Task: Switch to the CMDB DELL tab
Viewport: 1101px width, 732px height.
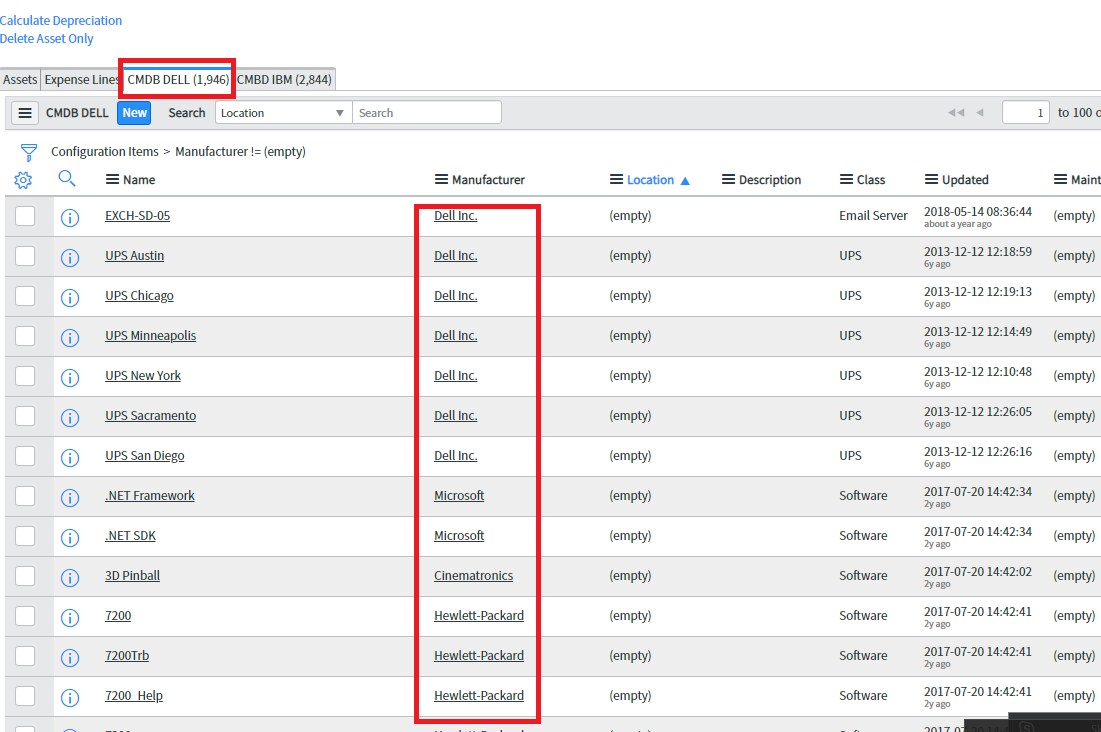Action: (178, 79)
